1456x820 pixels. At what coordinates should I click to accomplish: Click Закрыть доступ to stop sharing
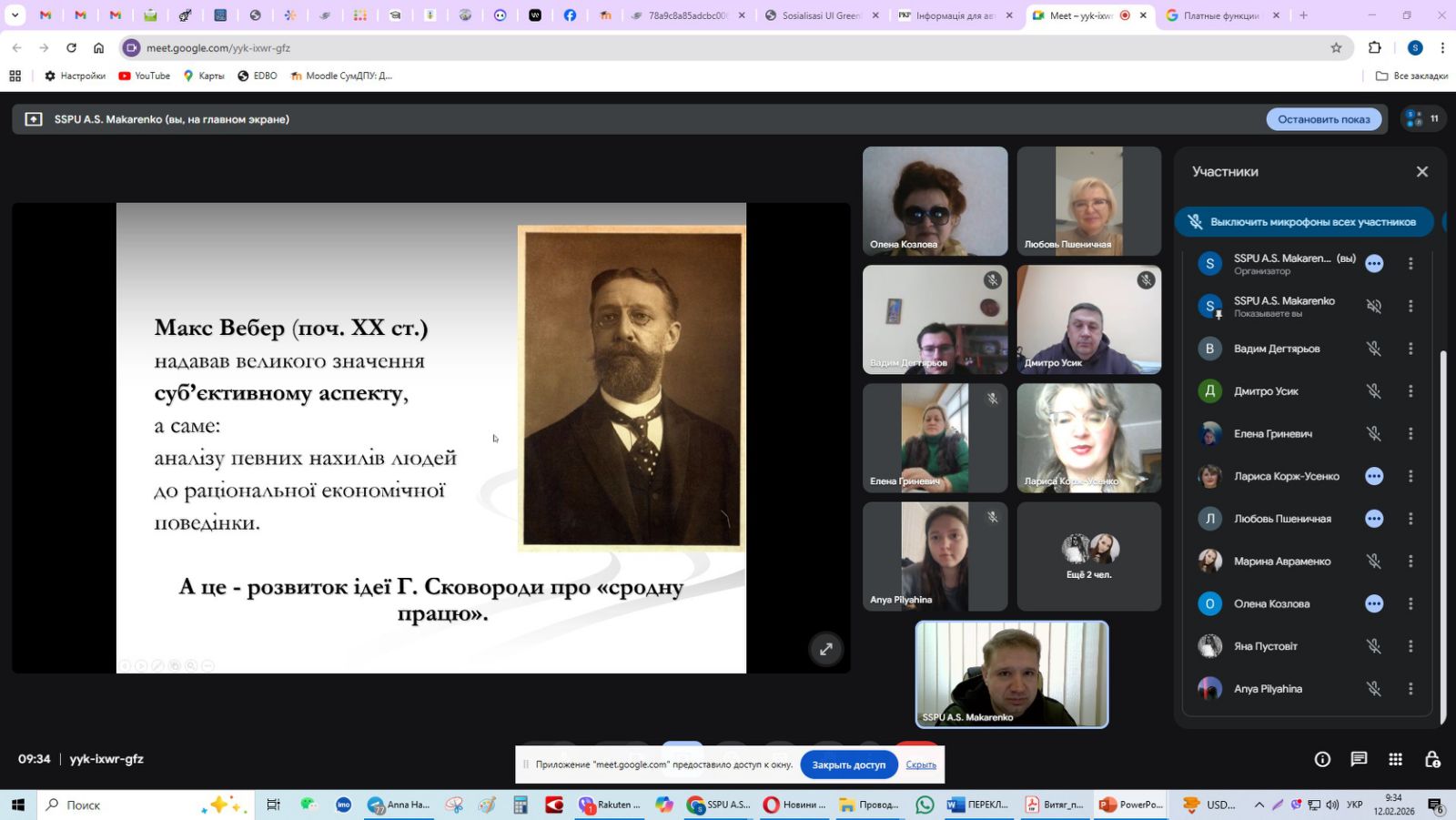pos(848,764)
